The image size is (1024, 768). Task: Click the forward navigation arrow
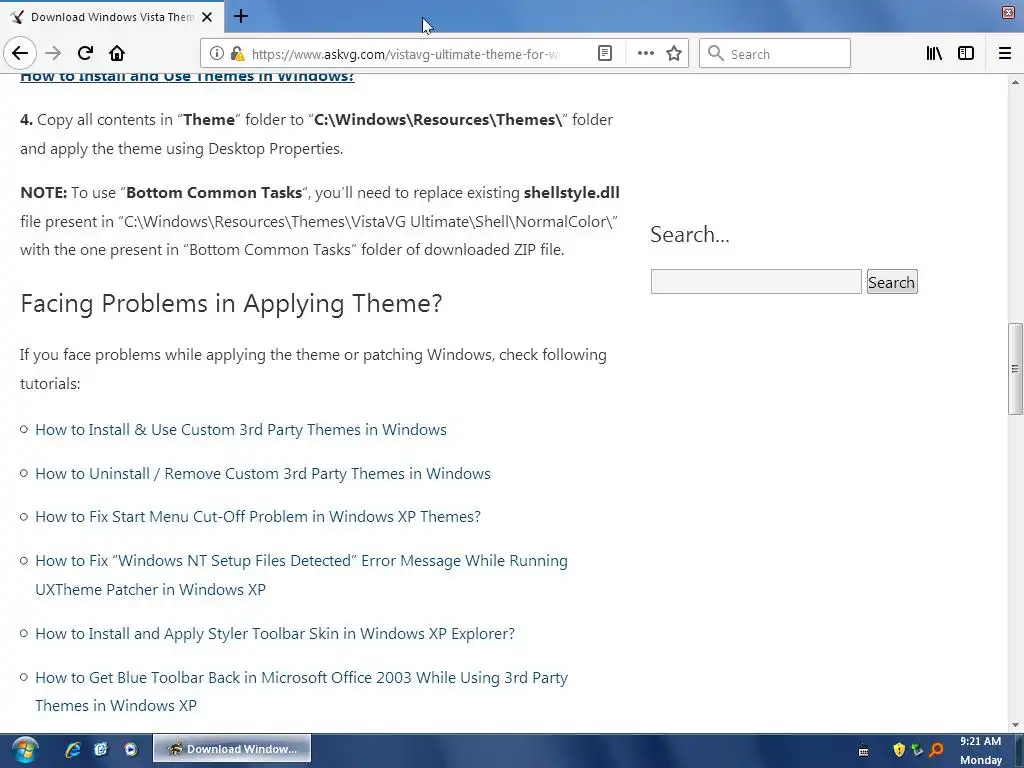click(x=53, y=54)
